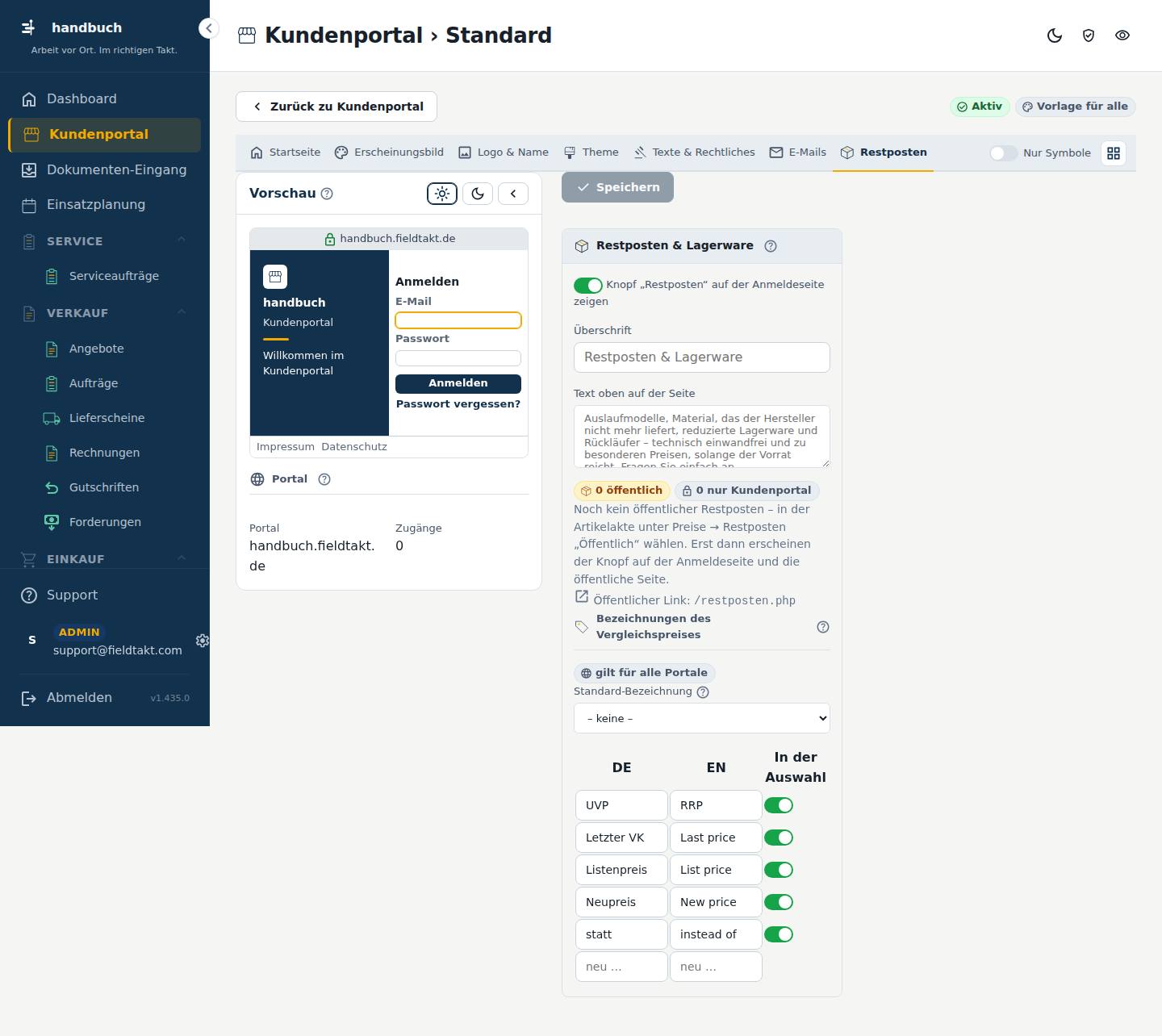Open the grid layout icon beside Nur Symbole
Viewport: 1162px width, 1036px height.
(x=1114, y=153)
